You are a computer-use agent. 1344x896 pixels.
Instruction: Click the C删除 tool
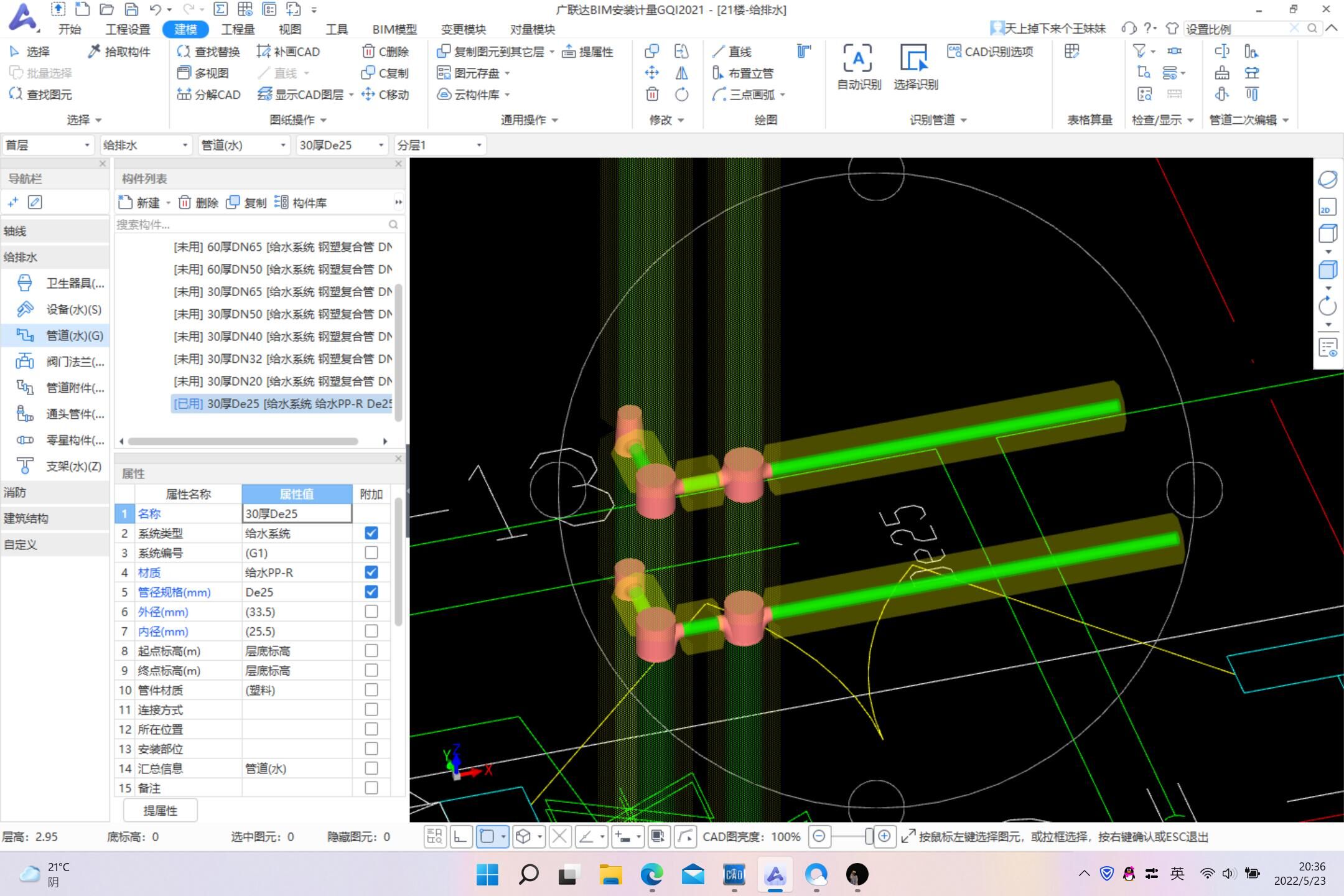tap(385, 52)
